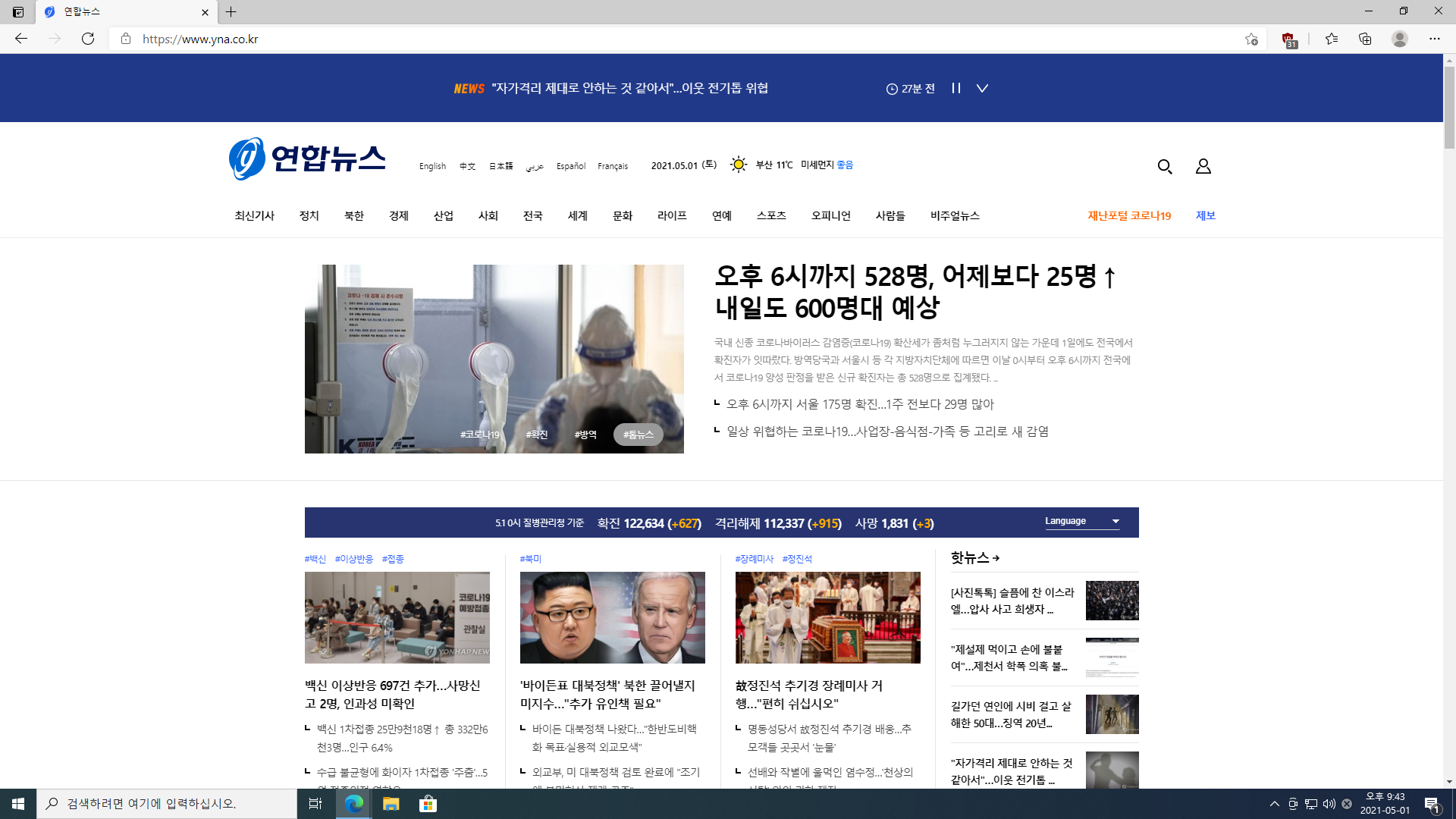1456x819 pixels.
Task: Pause the news ticker rotation
Action: point(956,88)
